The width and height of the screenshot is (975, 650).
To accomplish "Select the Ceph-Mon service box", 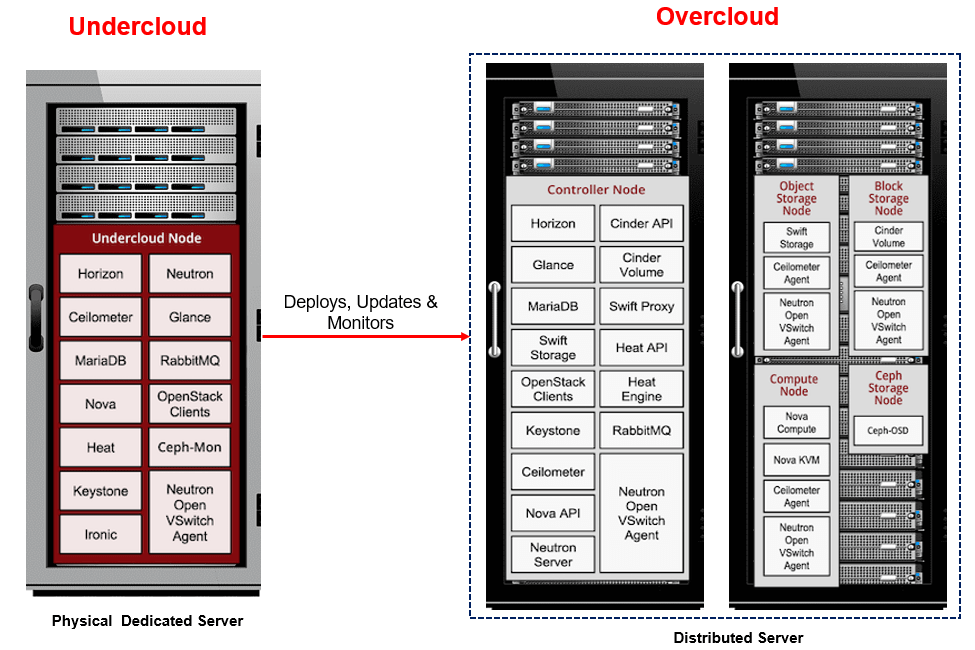I will pyautogui.click(x=190, y=447).
